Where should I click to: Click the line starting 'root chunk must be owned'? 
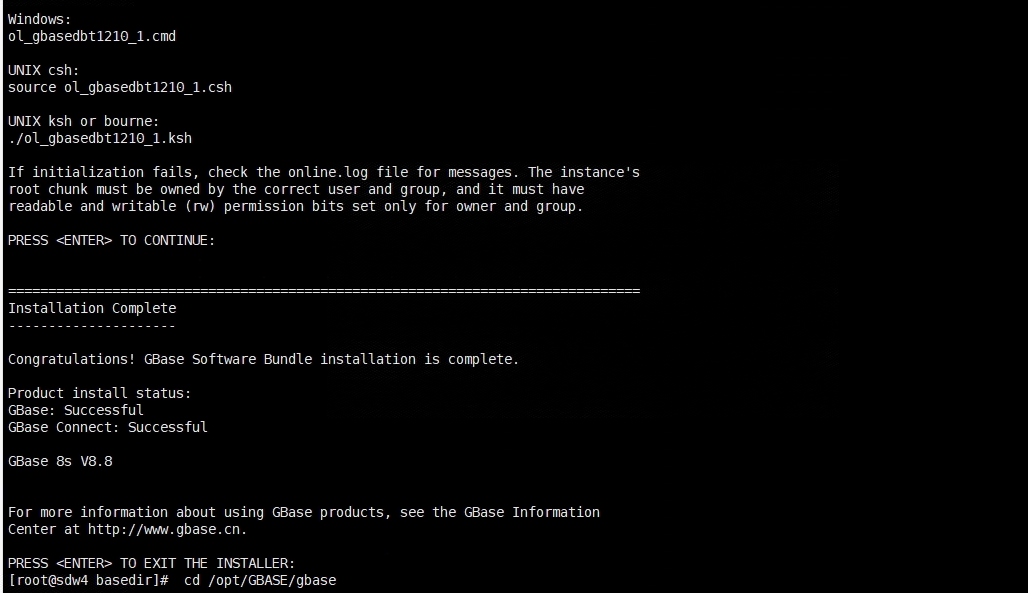[296, 190]
